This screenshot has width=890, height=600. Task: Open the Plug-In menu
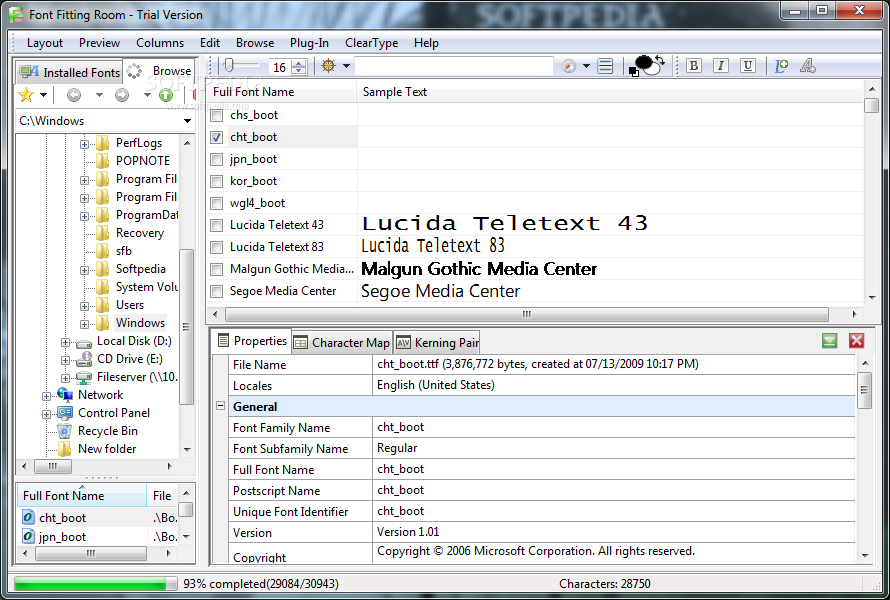[x=309, y=43]
